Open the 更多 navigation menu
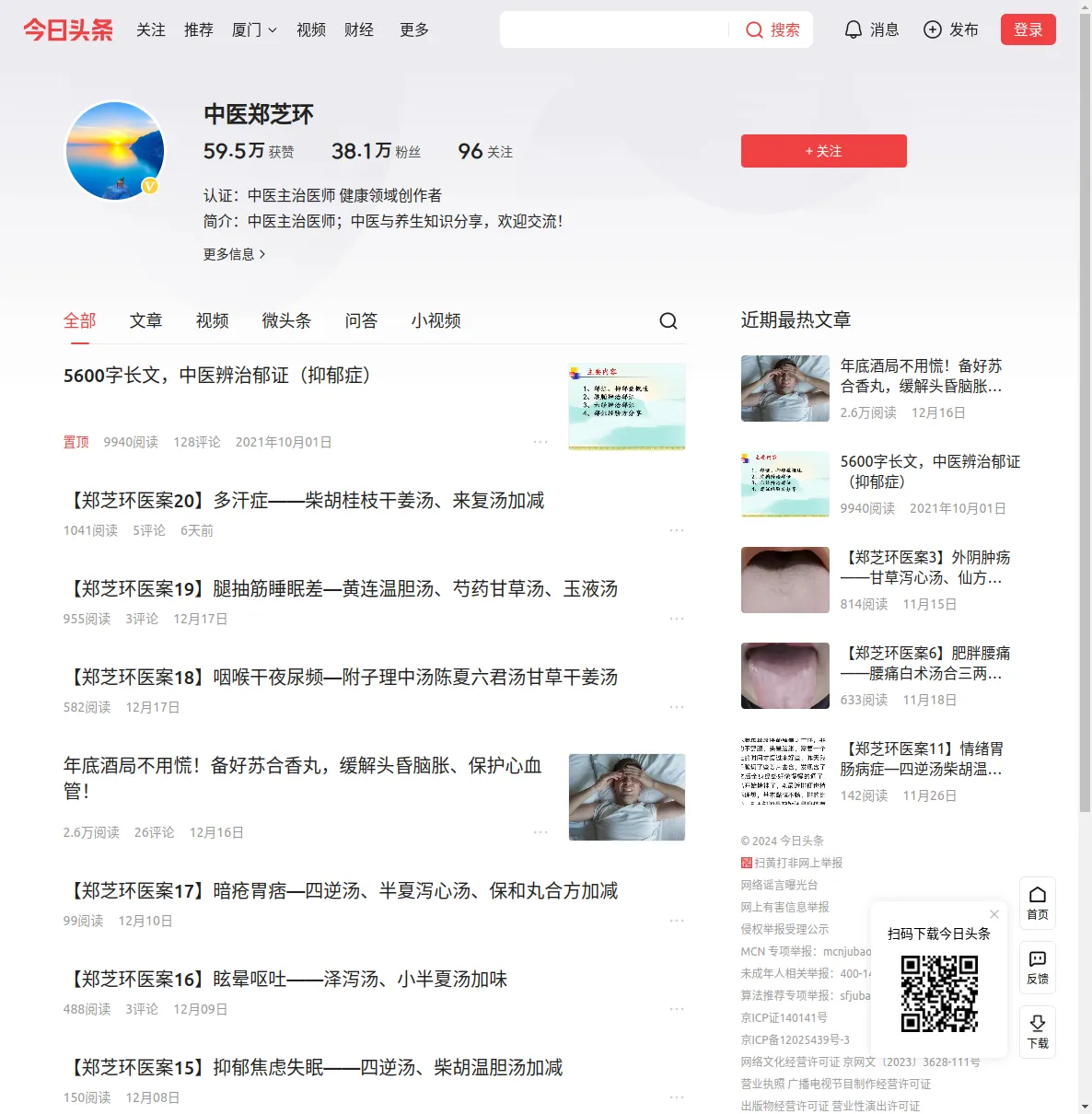The image size is (1092, 1114). 414,30
